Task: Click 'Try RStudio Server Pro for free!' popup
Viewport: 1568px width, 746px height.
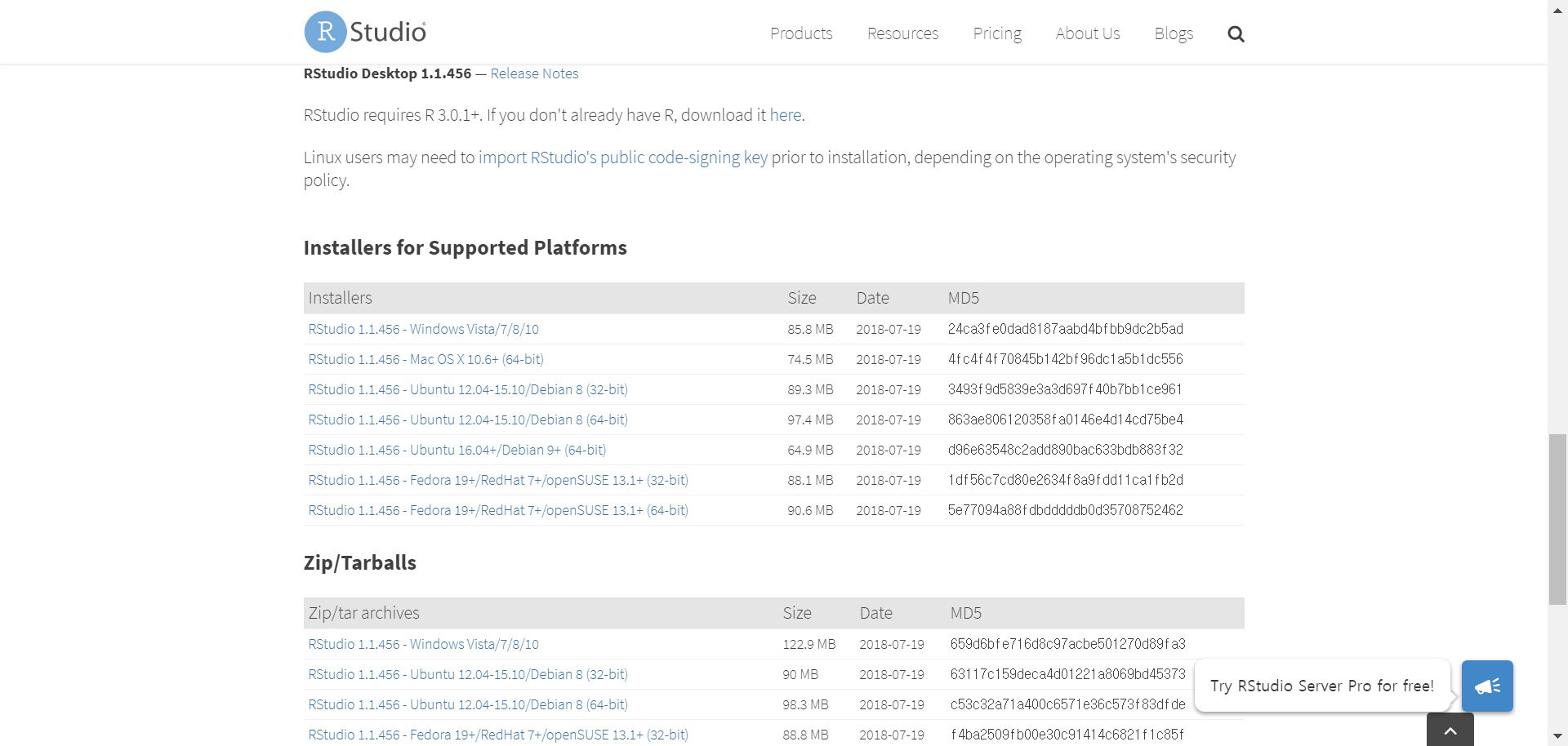Action: coord(1321,686)
